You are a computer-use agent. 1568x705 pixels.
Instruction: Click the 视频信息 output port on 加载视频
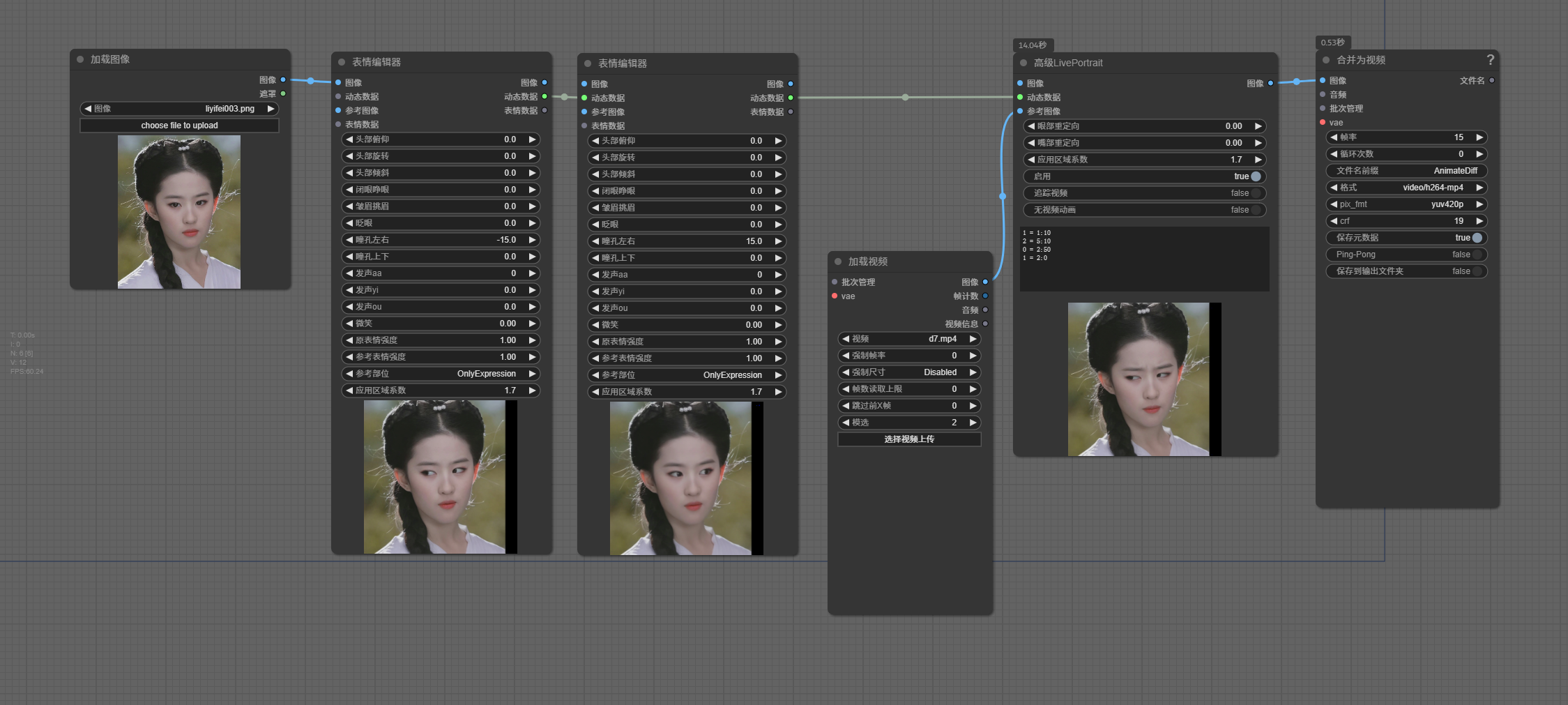tap(985, 324)
